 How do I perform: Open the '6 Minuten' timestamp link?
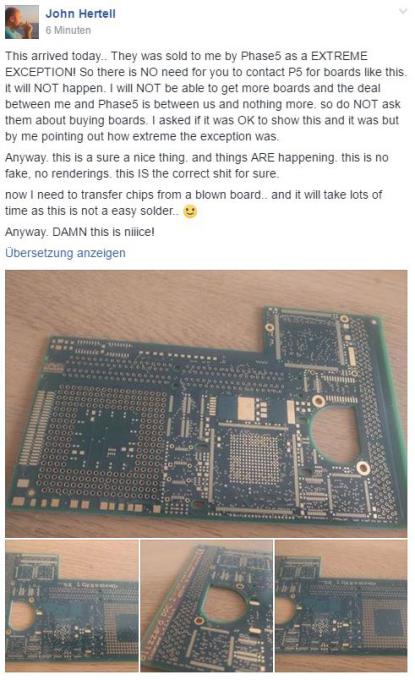(68, 30)
